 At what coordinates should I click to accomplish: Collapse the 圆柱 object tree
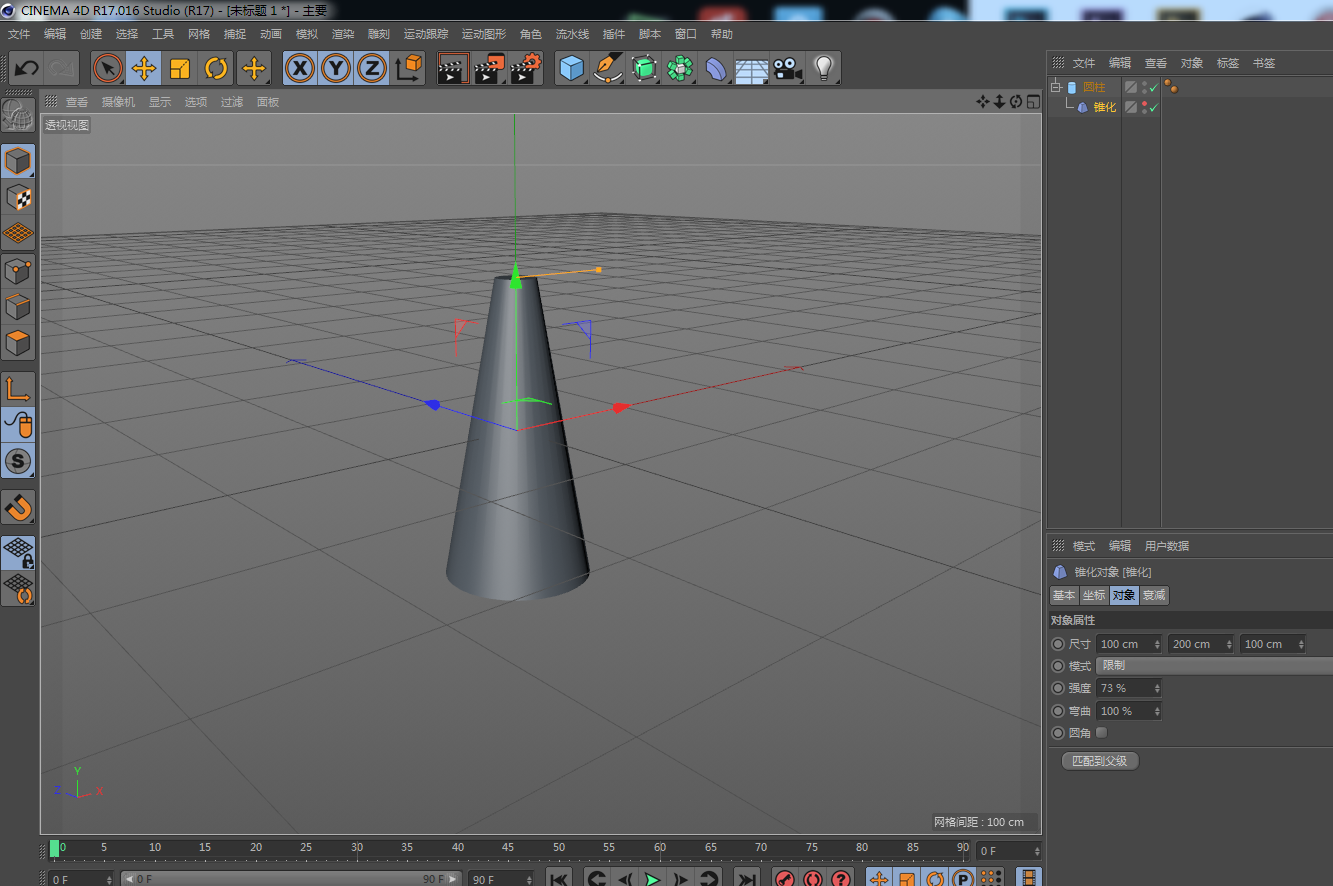(x=1055, y=87)
